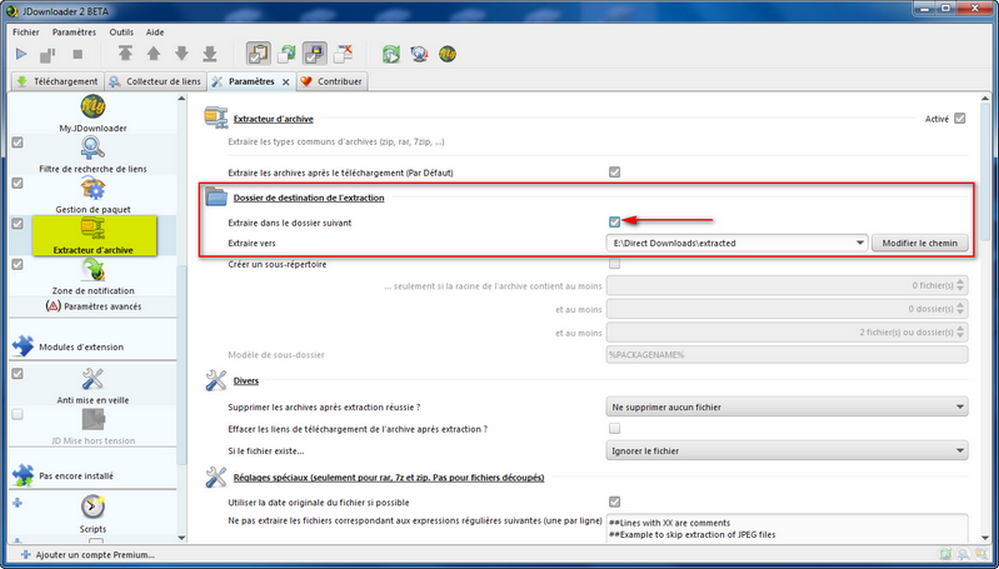Open Paramètres avancés in the sidebar
Image resolution: width=999 pixels, height=569 pixels.
coord(93,306)
